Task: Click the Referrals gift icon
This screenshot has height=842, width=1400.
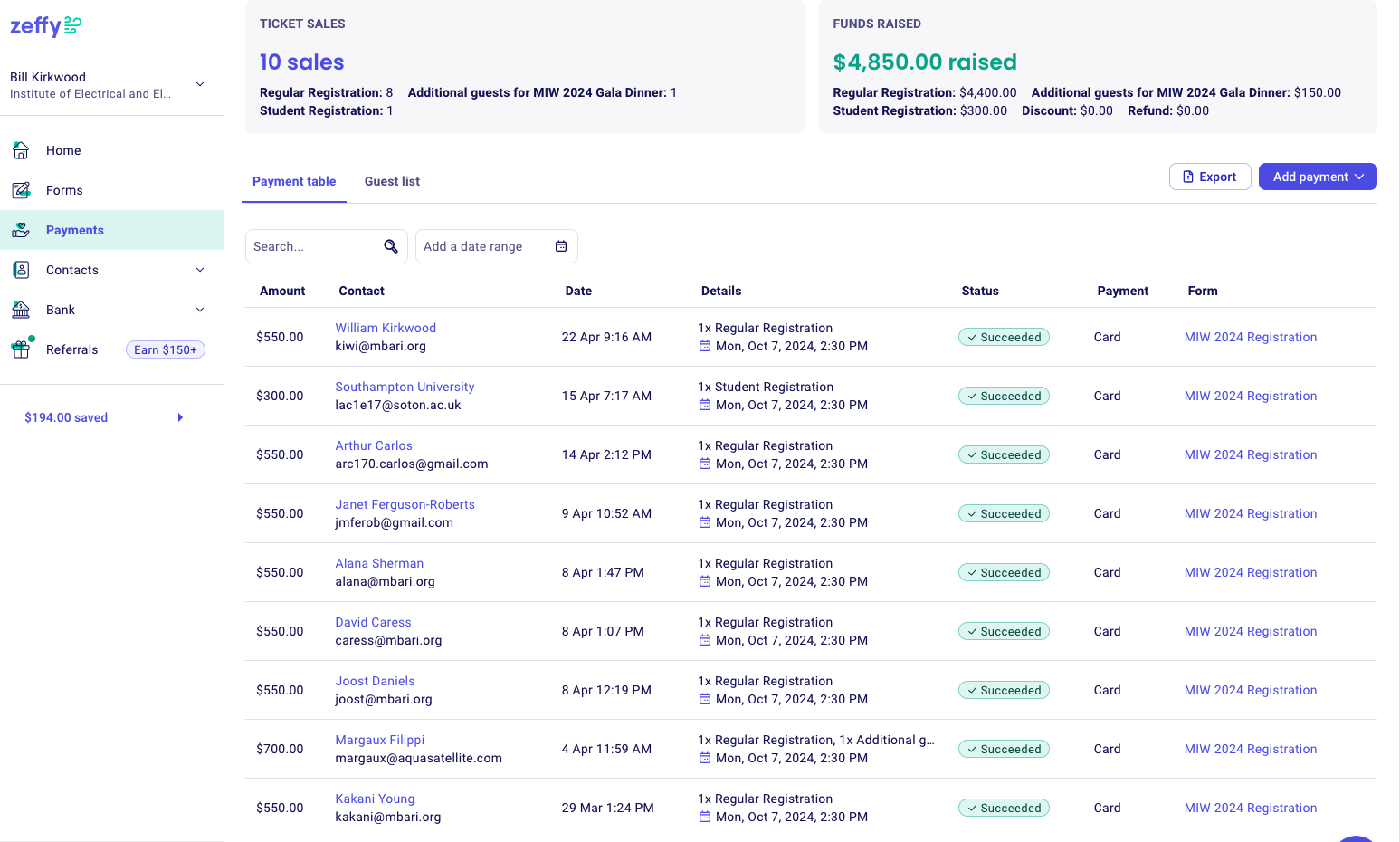Action: pos(21,349)
